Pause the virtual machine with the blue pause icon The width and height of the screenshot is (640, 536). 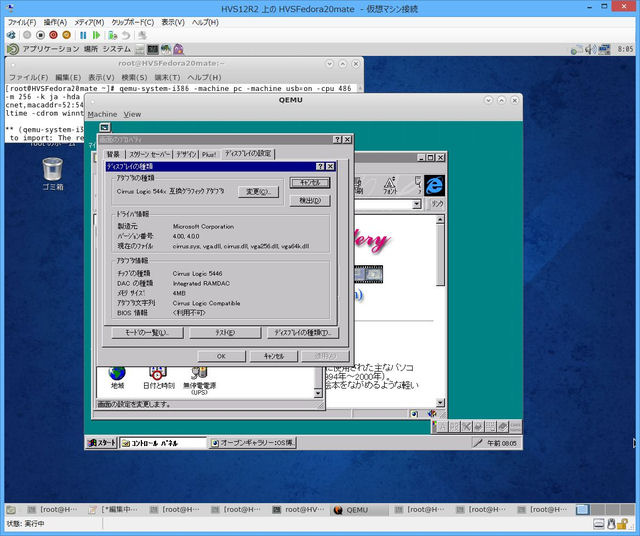coord(83,35)
